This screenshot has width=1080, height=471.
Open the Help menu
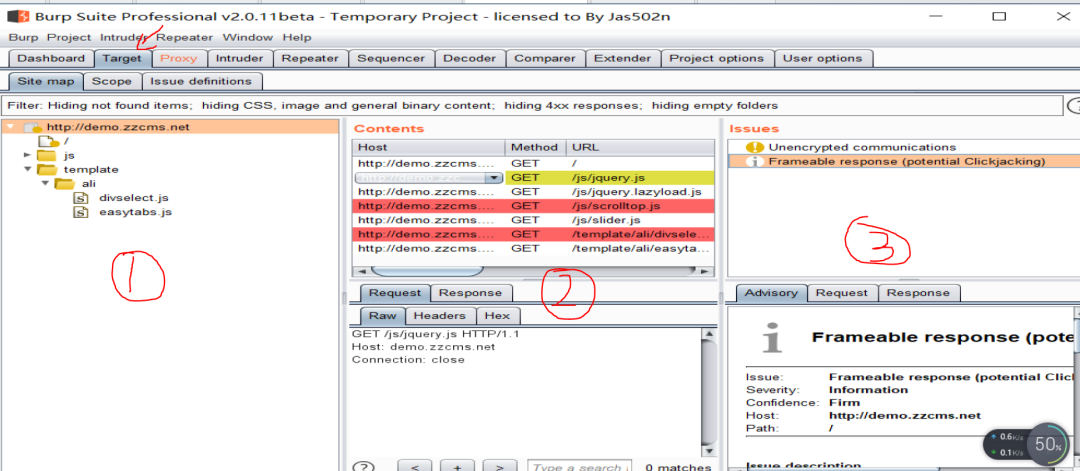click(x=297, y=37)
